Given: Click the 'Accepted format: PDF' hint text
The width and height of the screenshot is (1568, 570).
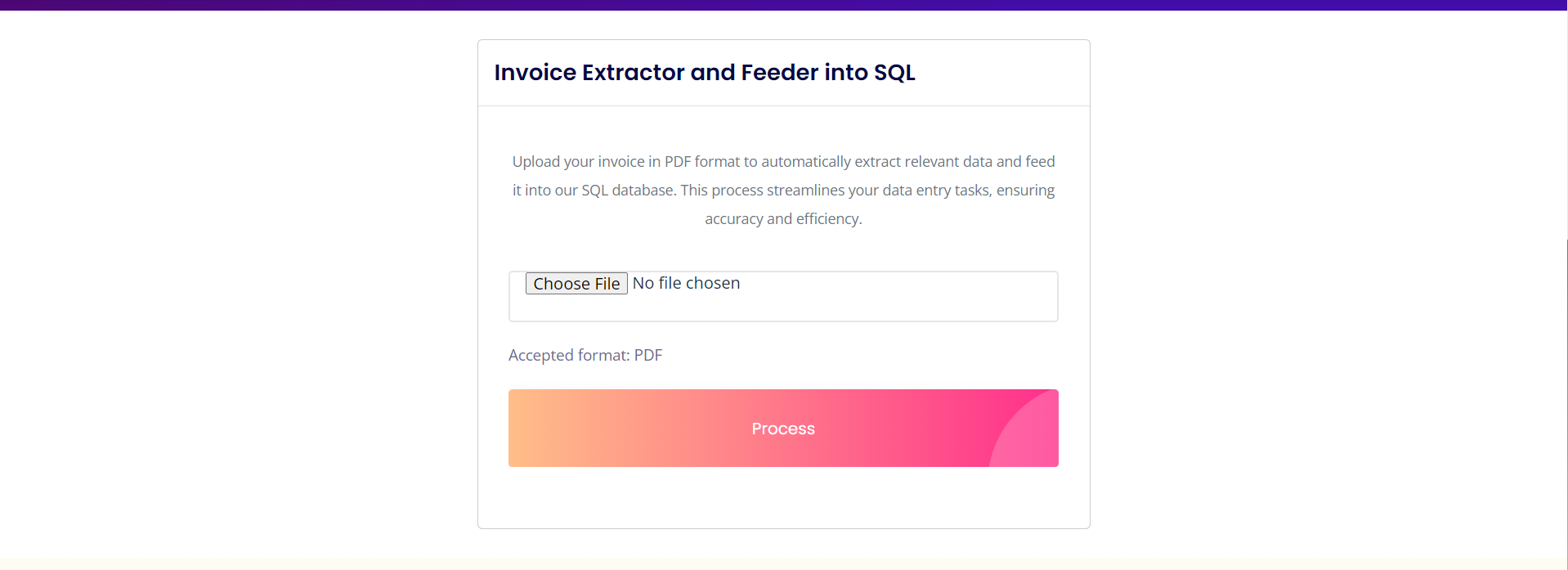Looking at the screenshot, I should [585, 355].
